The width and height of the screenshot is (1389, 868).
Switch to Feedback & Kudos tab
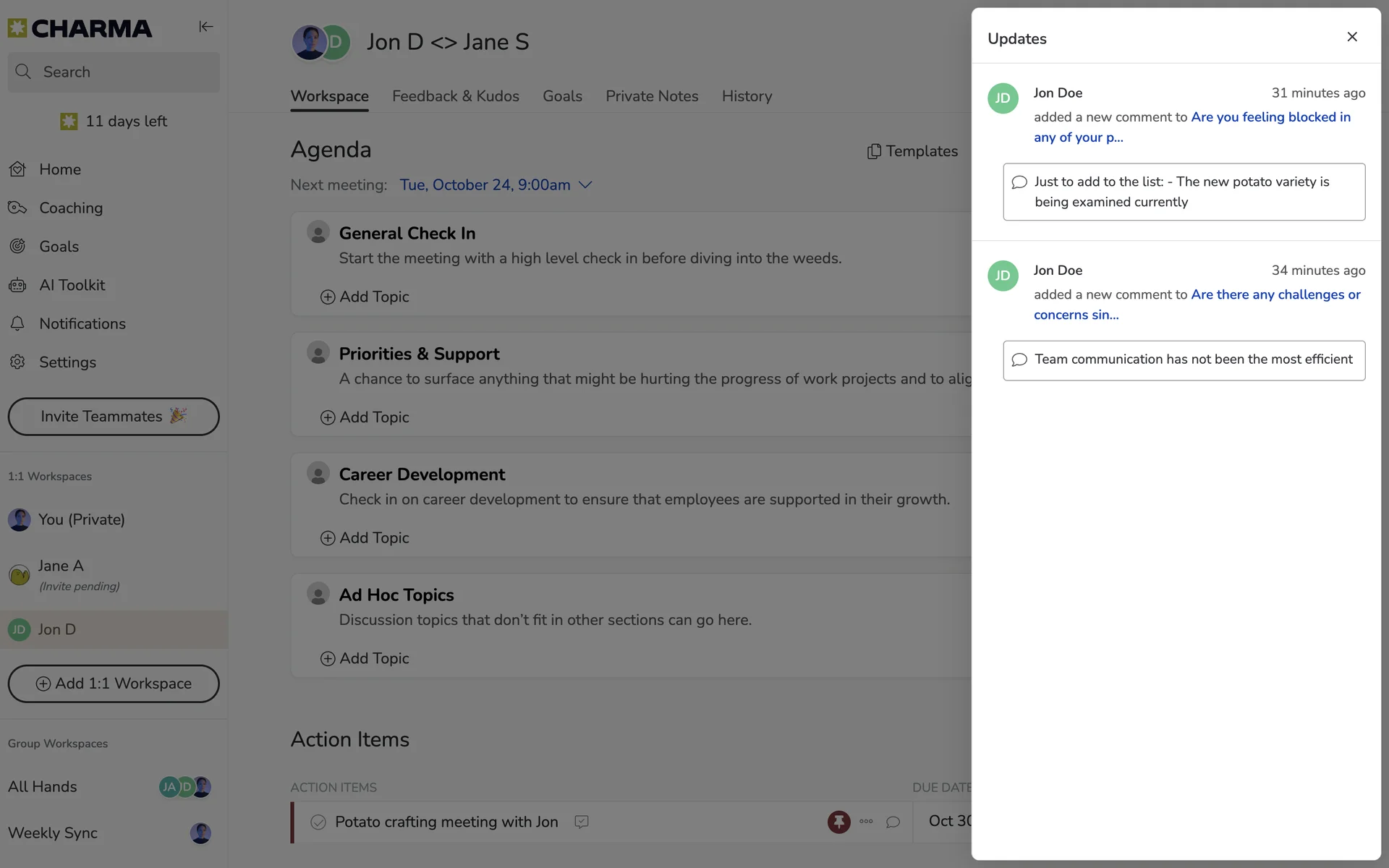[x=455, y=96]
